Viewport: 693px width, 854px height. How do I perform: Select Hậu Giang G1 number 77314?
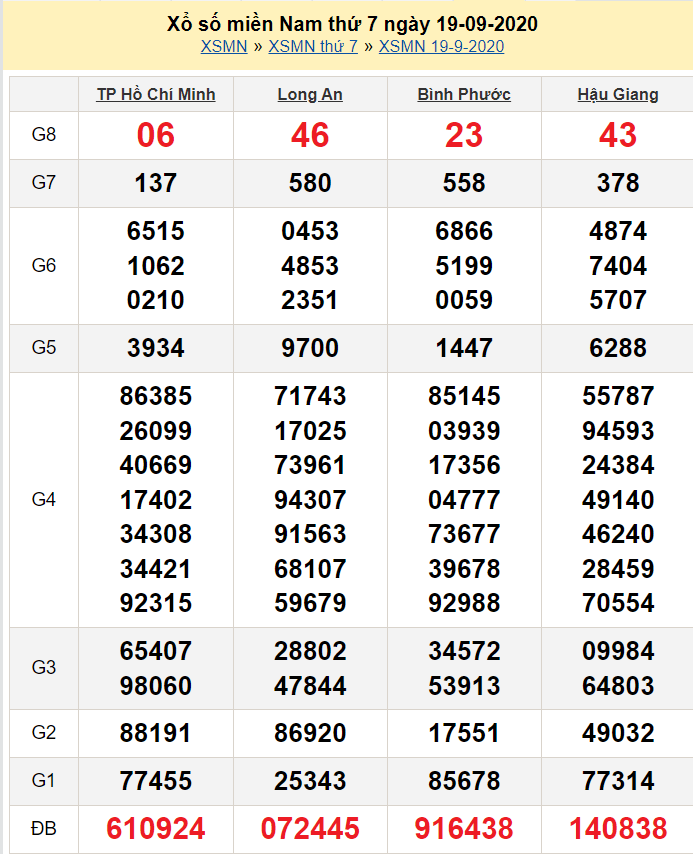click(x=618, y=781)
